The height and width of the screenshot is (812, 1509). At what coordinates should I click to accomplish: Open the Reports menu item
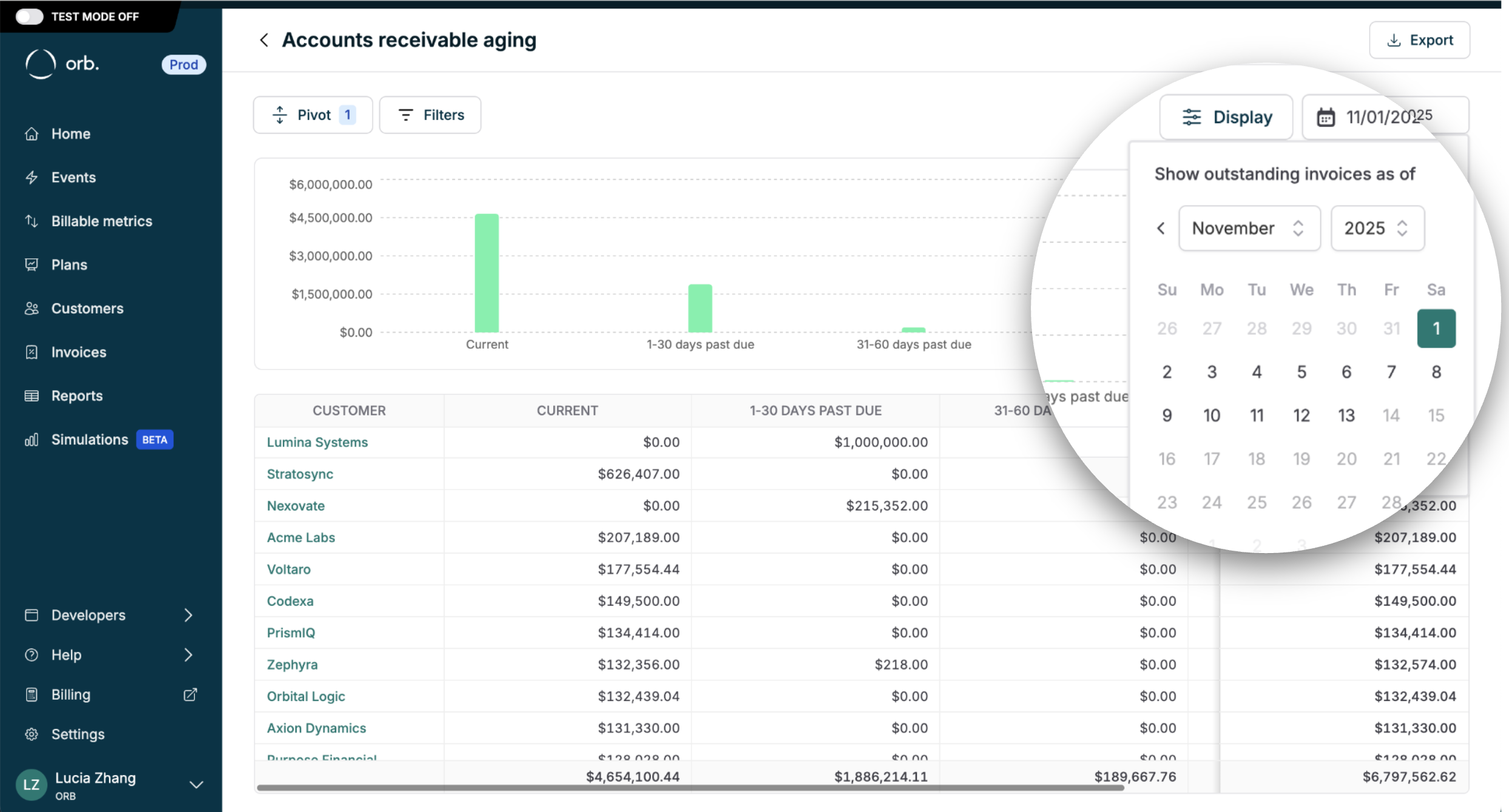77,396
